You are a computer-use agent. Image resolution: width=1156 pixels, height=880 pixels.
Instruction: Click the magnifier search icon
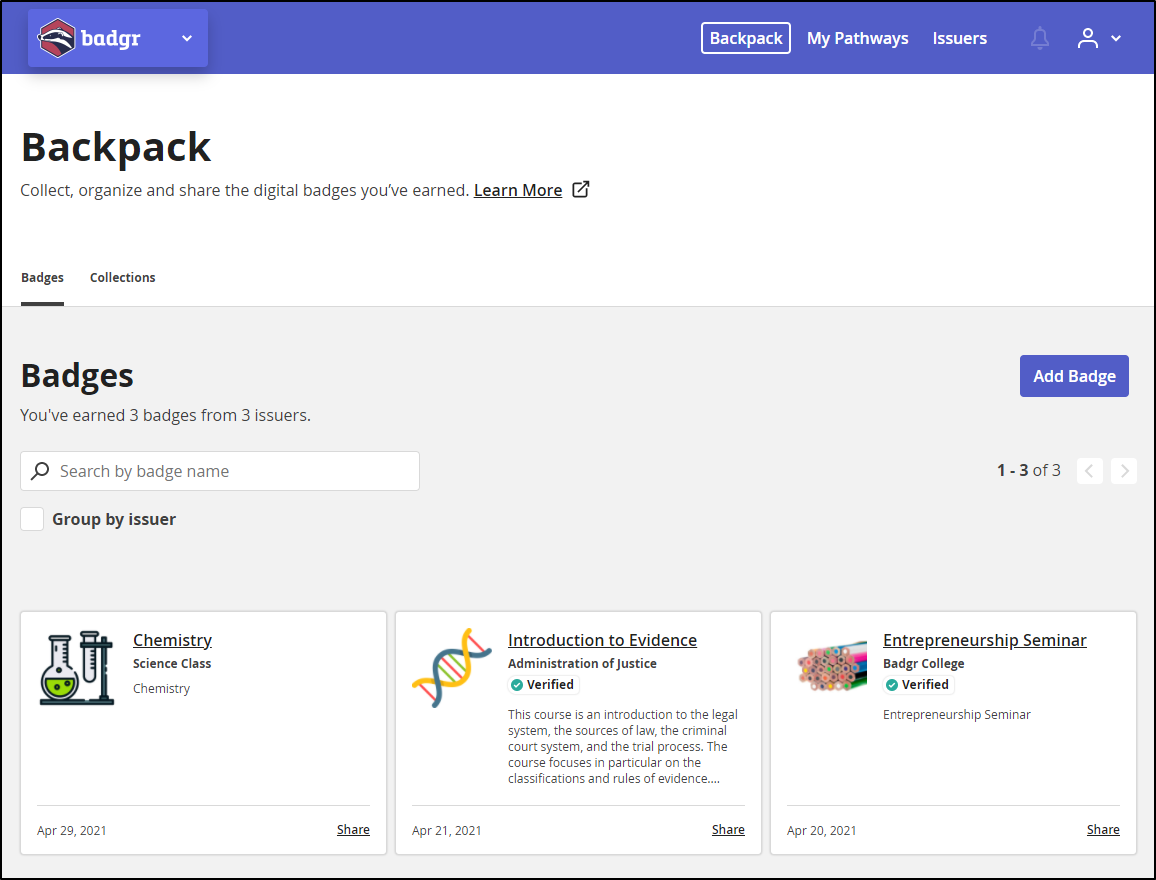click(x=40, y=471)
